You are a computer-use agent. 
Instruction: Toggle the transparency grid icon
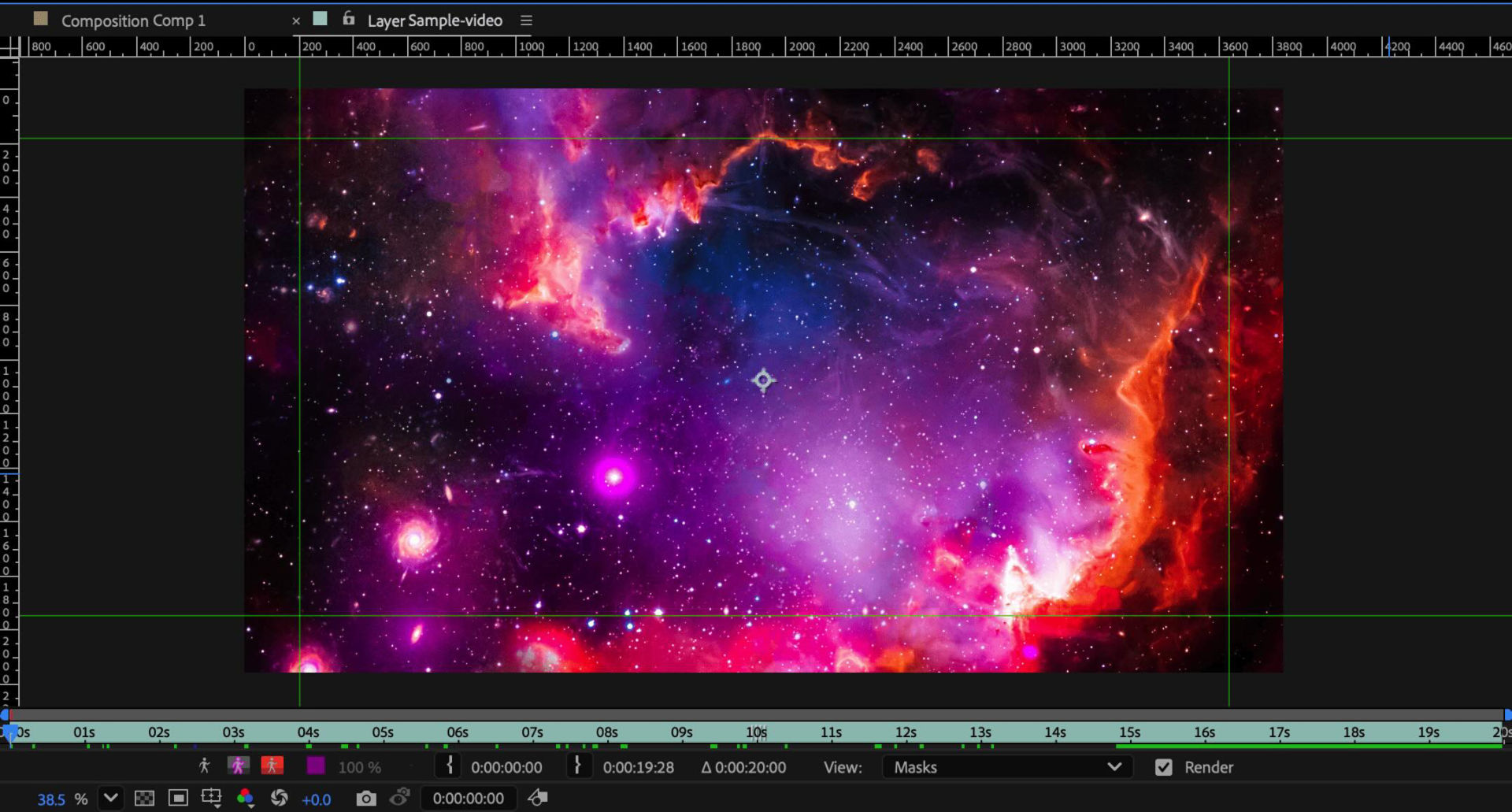tap(144, 798)
